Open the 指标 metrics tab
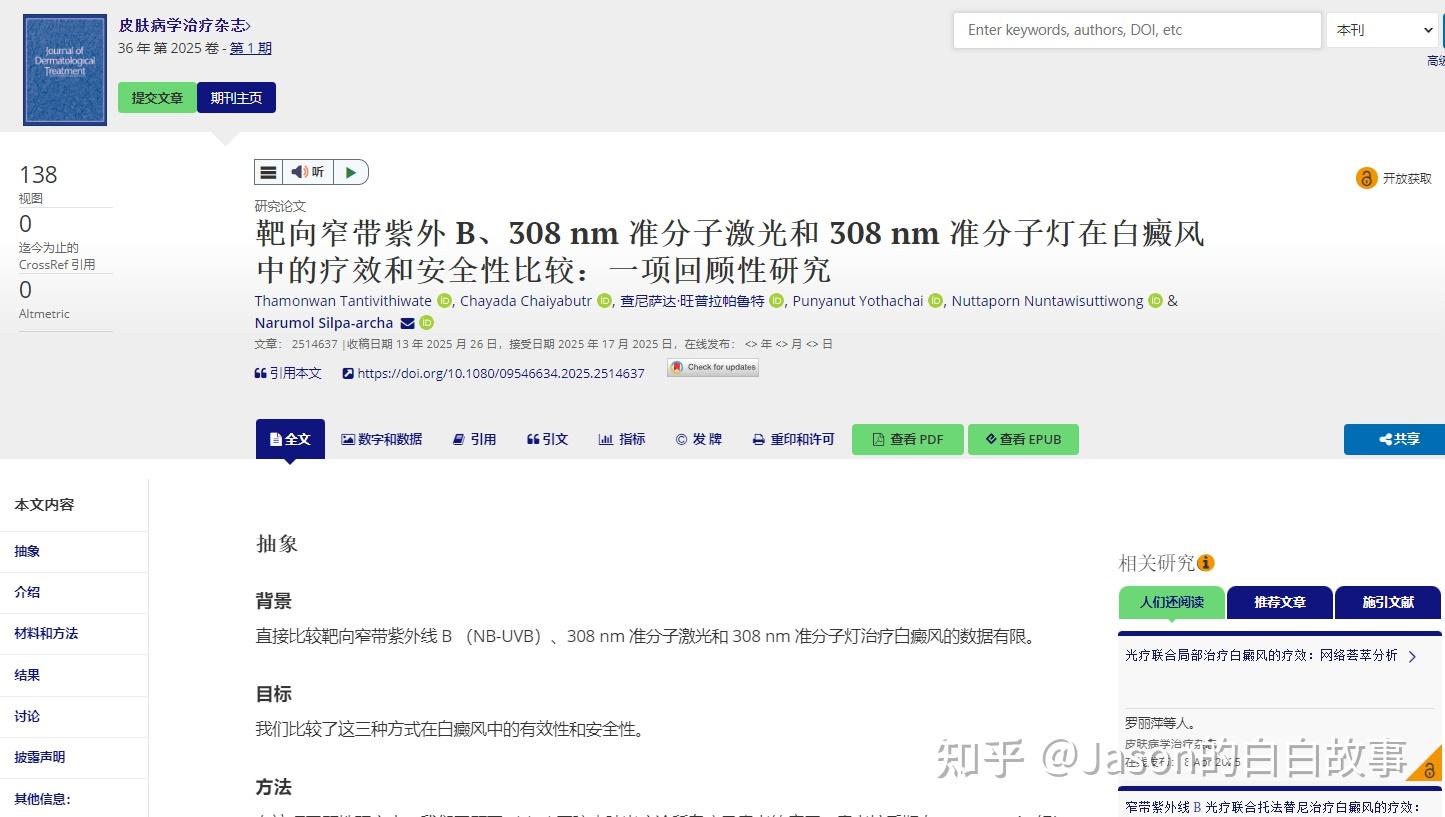1445x817 pixels. [621, 438]
